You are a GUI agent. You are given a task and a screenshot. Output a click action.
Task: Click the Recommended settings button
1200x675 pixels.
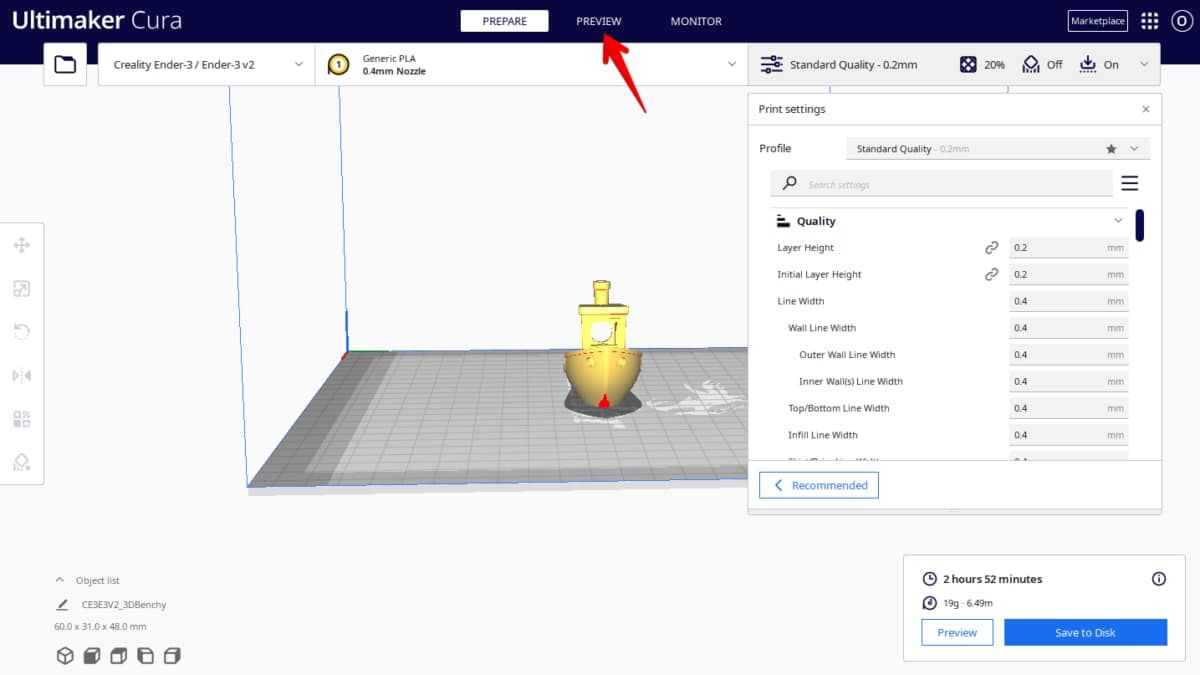click(x=818, y=485)
